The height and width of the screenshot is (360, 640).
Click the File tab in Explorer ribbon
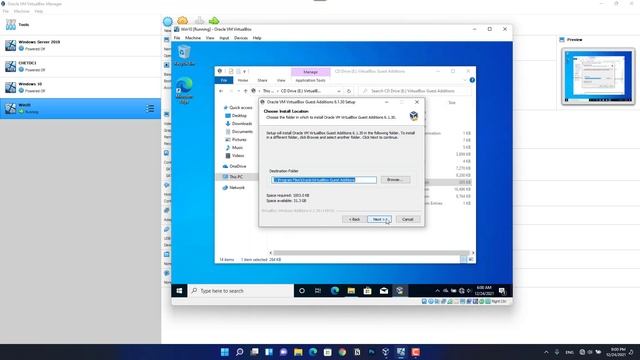(x=224, y=80)
